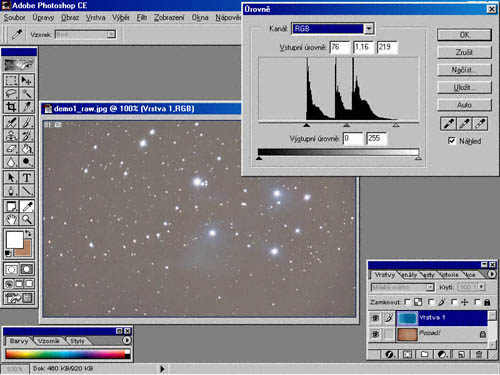Open the Kanál RGB dropdown
500x375 pixels.
click(x=368, y=29)
